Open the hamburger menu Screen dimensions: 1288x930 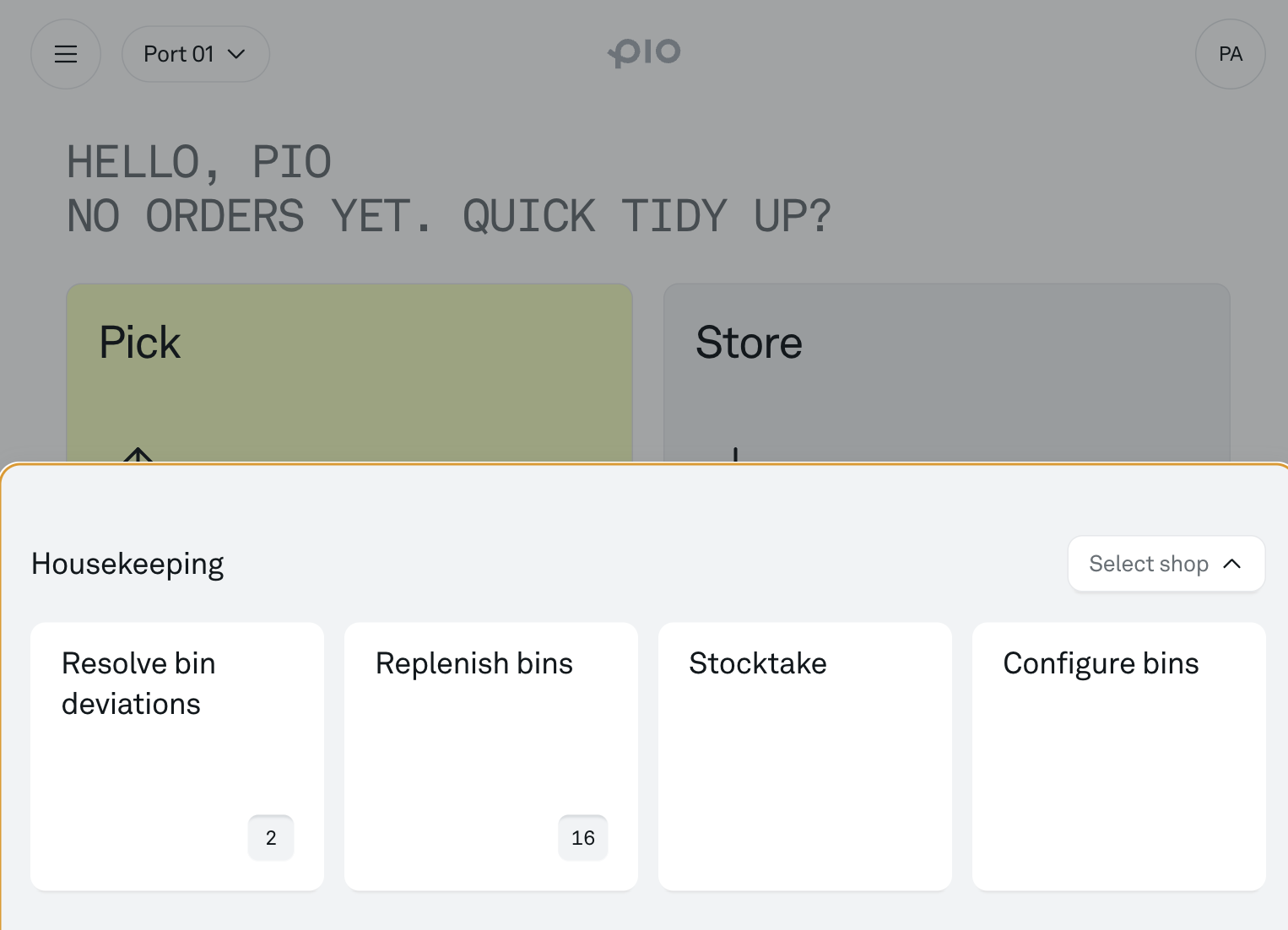click(x=66, y=54)
